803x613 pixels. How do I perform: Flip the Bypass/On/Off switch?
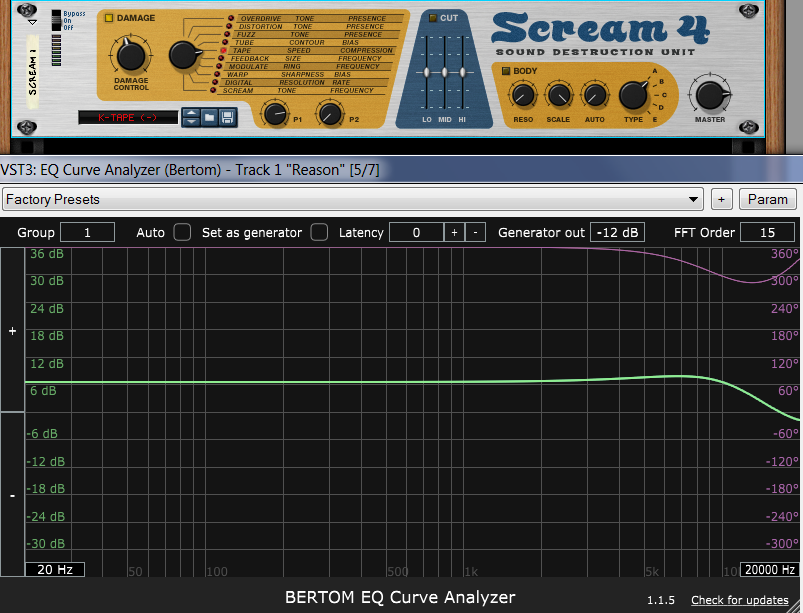coord(56,20)
